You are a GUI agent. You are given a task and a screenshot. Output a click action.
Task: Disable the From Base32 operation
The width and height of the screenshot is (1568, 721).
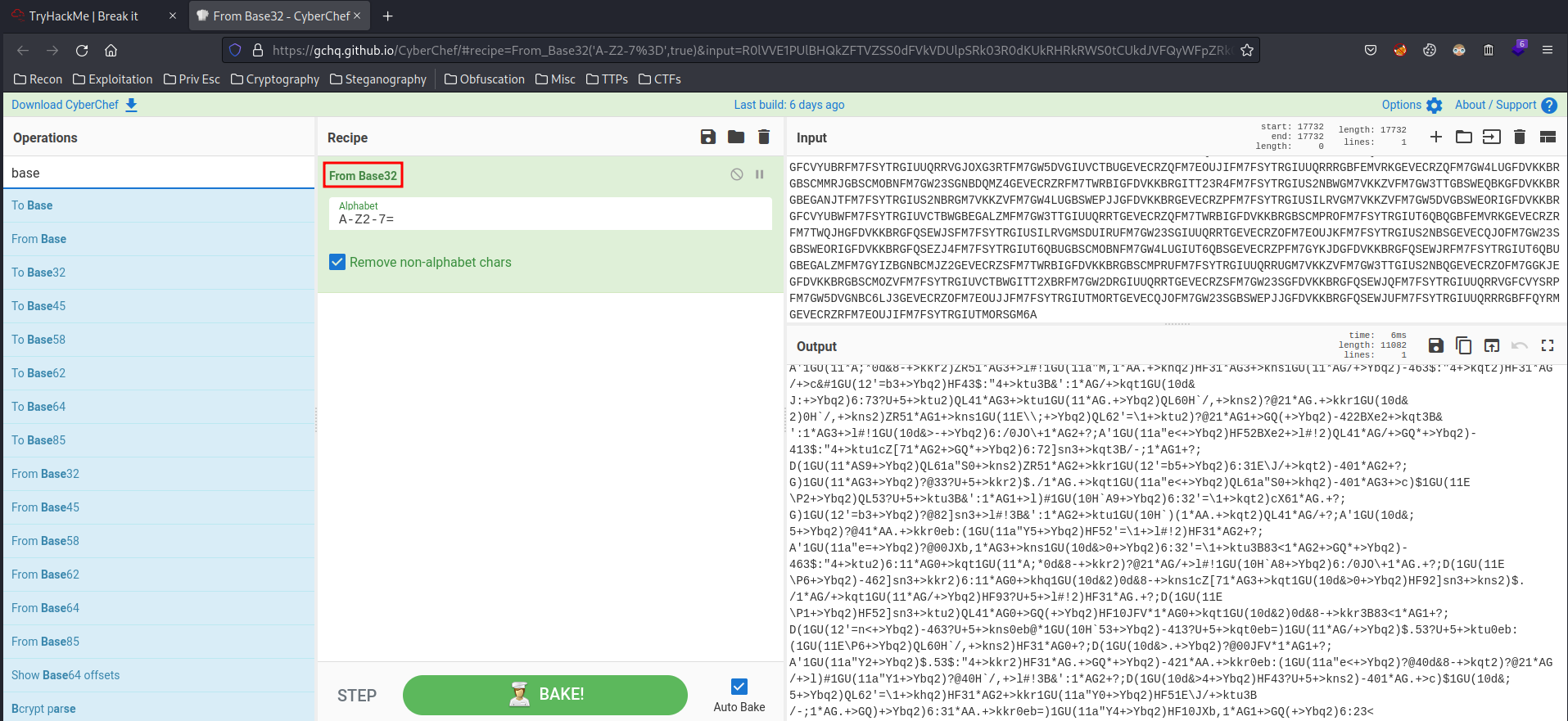737,174
